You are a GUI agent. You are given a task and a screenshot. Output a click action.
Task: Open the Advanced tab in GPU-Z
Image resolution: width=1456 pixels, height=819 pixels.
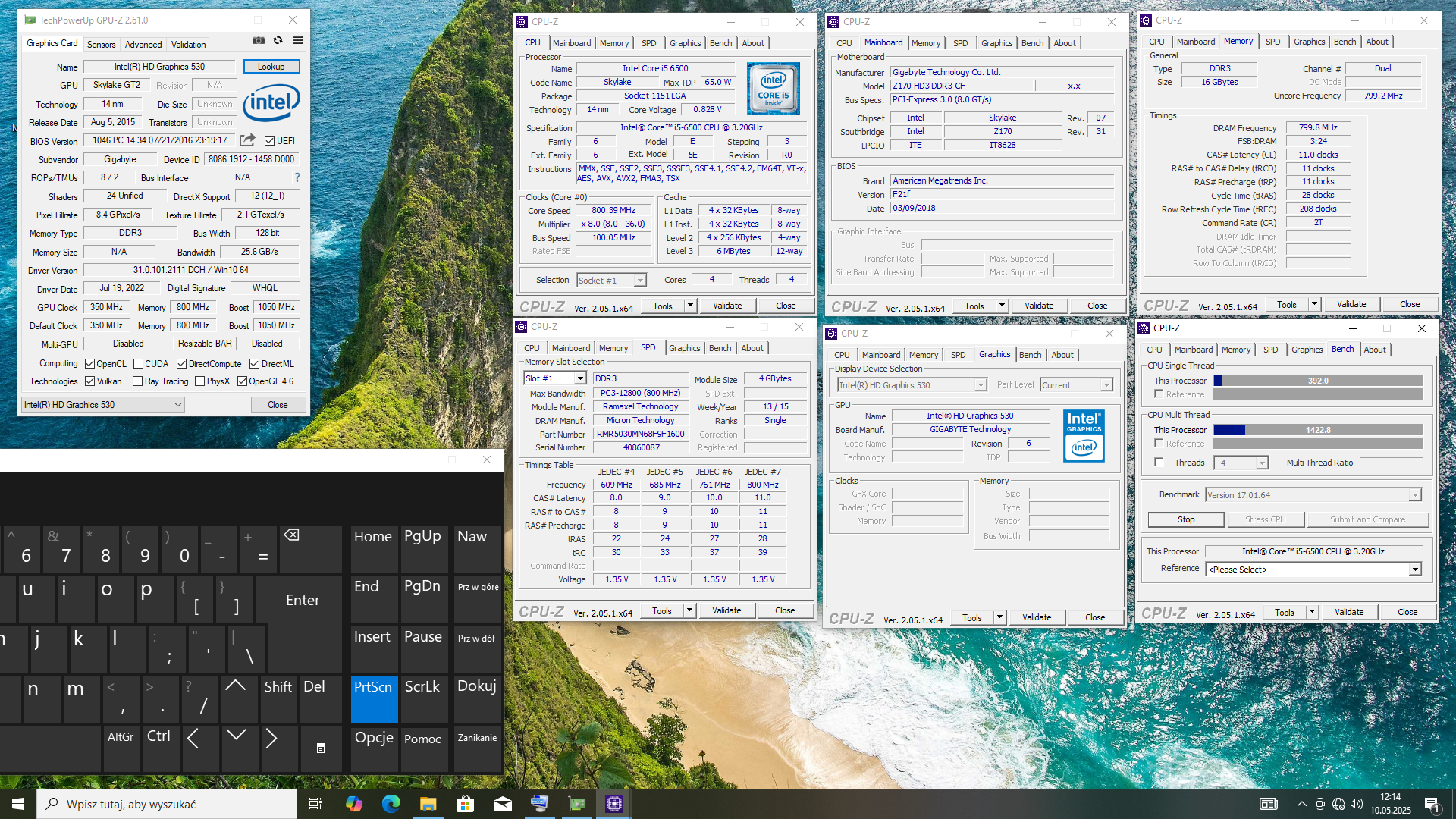click(x=143, y=45)
